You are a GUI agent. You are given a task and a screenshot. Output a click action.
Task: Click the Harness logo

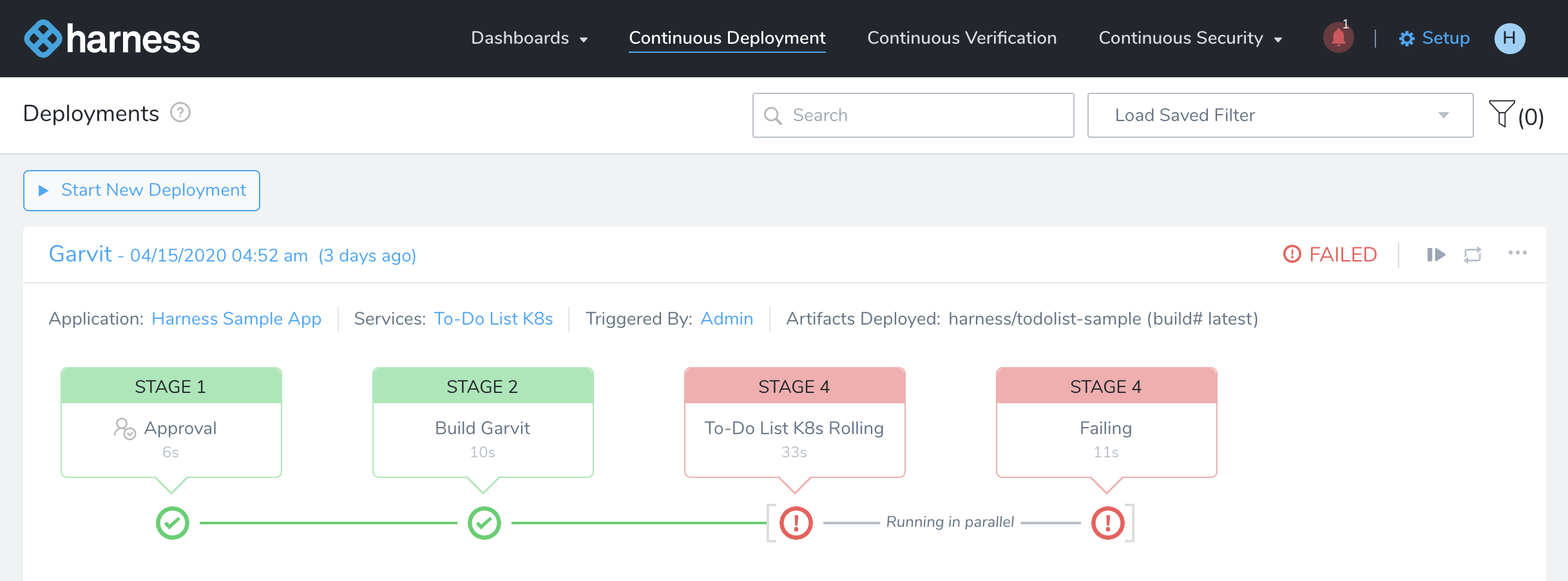(112, 39)
